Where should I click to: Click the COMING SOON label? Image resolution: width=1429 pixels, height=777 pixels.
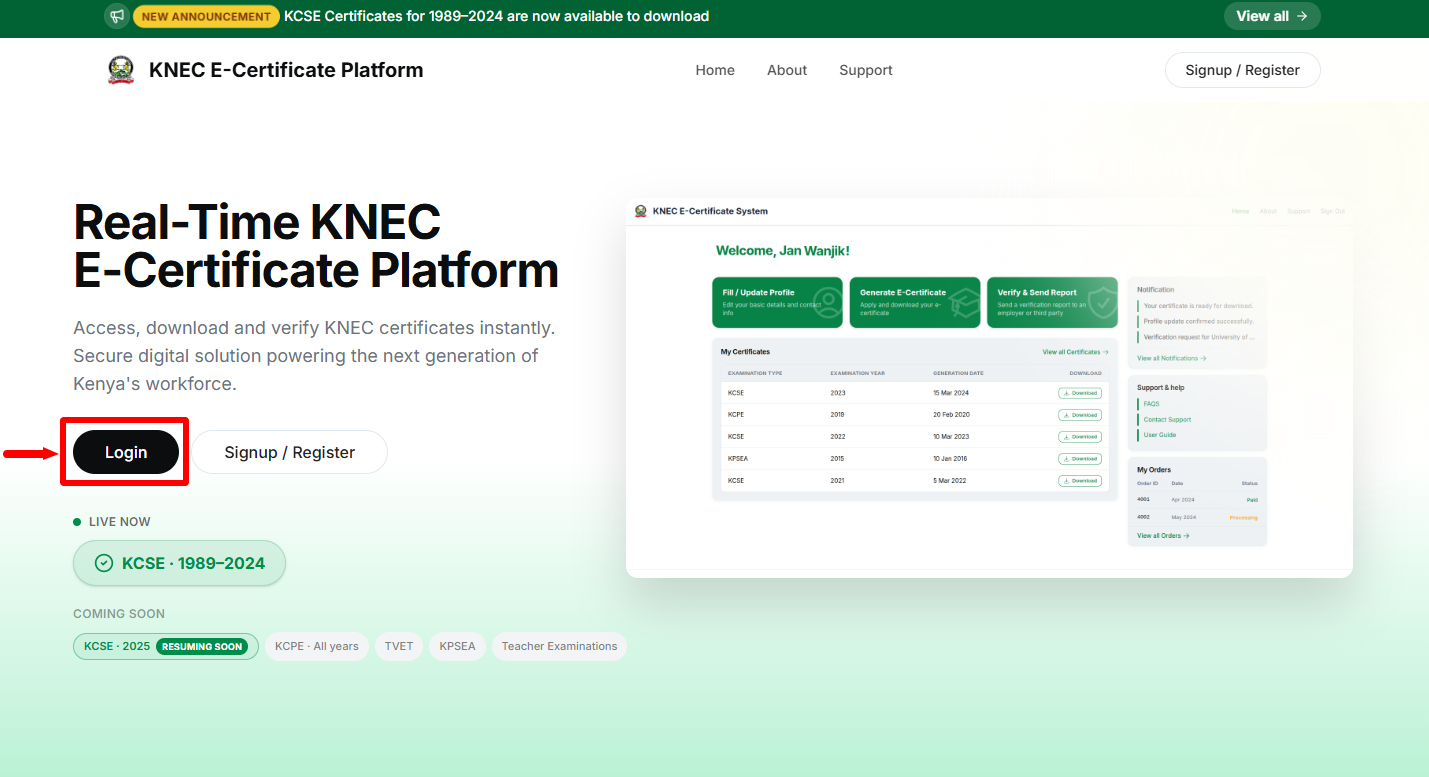point(119,614)
